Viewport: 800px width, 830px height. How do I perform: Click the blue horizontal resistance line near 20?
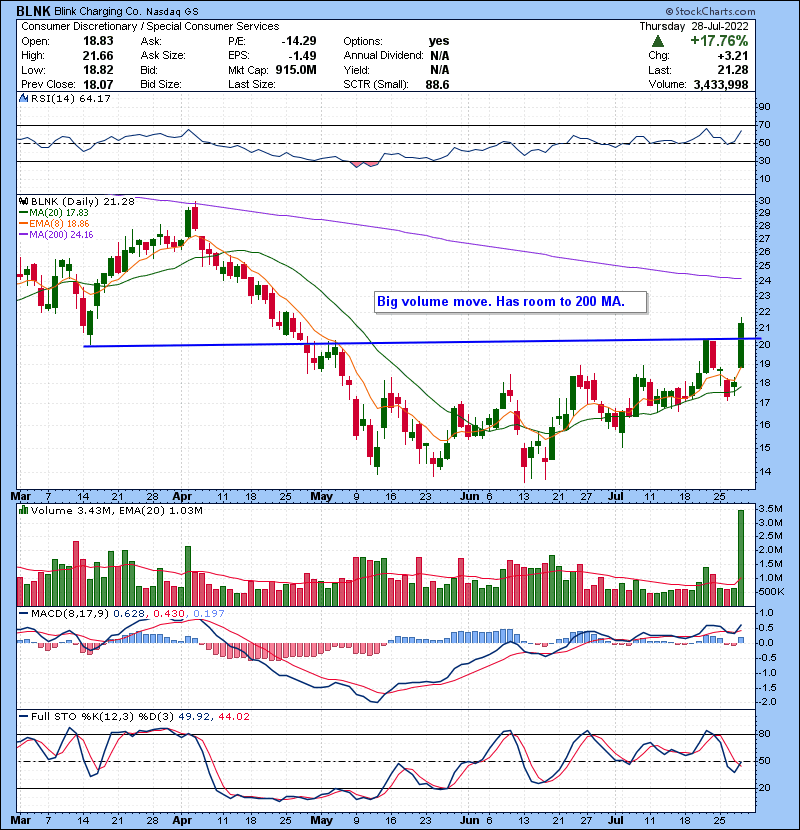point(422,342)
